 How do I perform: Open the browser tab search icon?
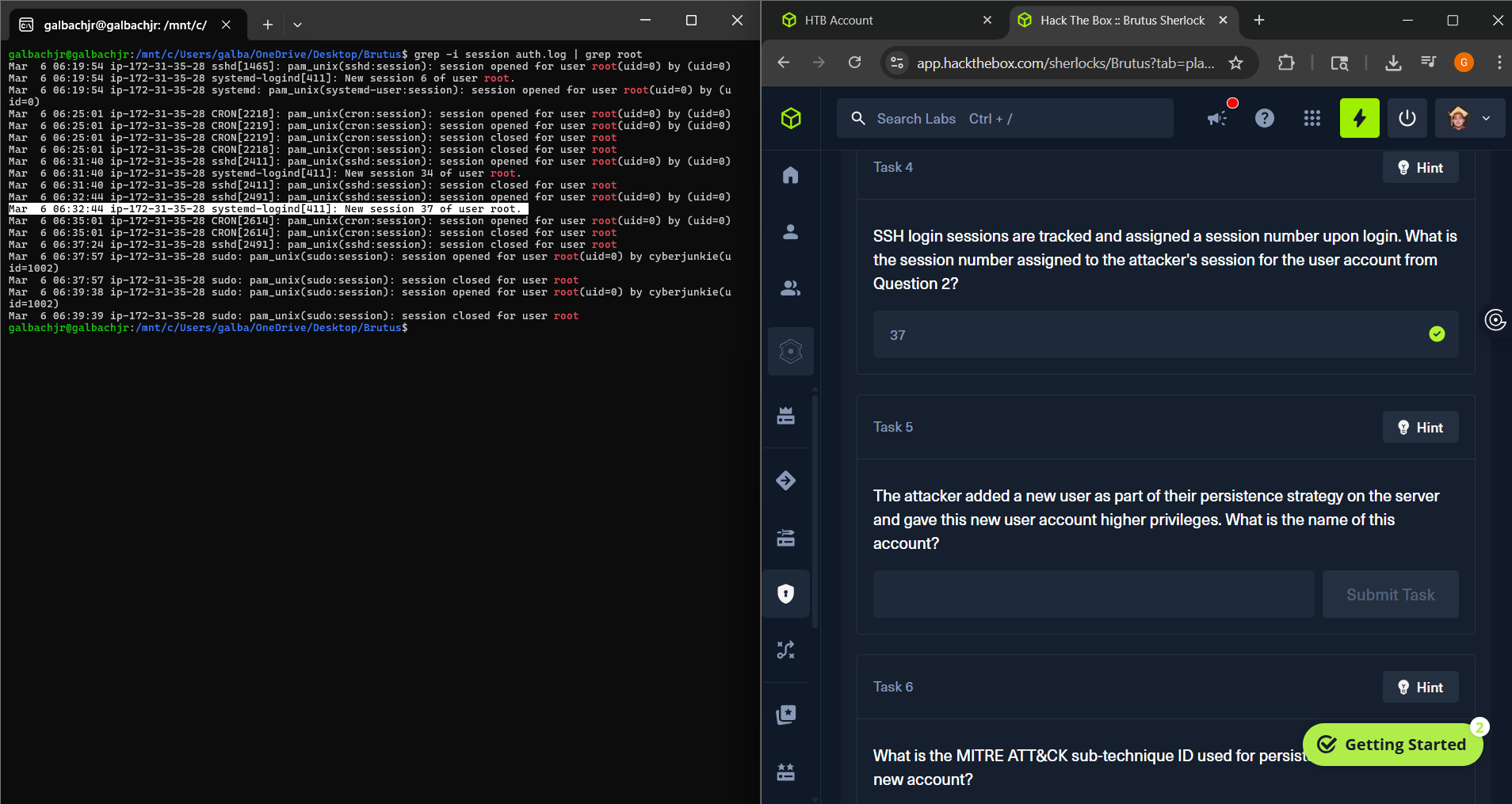pyautogui.click(x=1339, y=63)
